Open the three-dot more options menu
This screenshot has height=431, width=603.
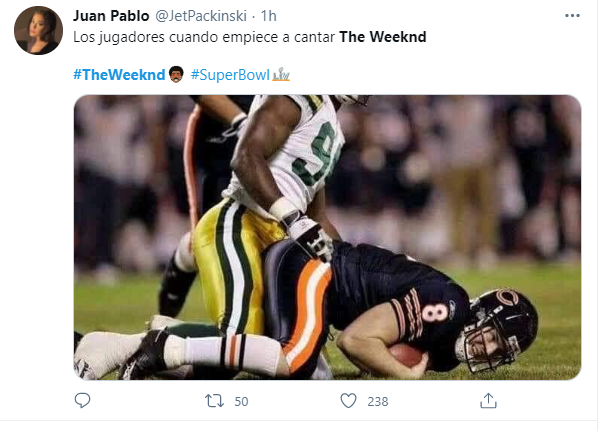(571, 17)
